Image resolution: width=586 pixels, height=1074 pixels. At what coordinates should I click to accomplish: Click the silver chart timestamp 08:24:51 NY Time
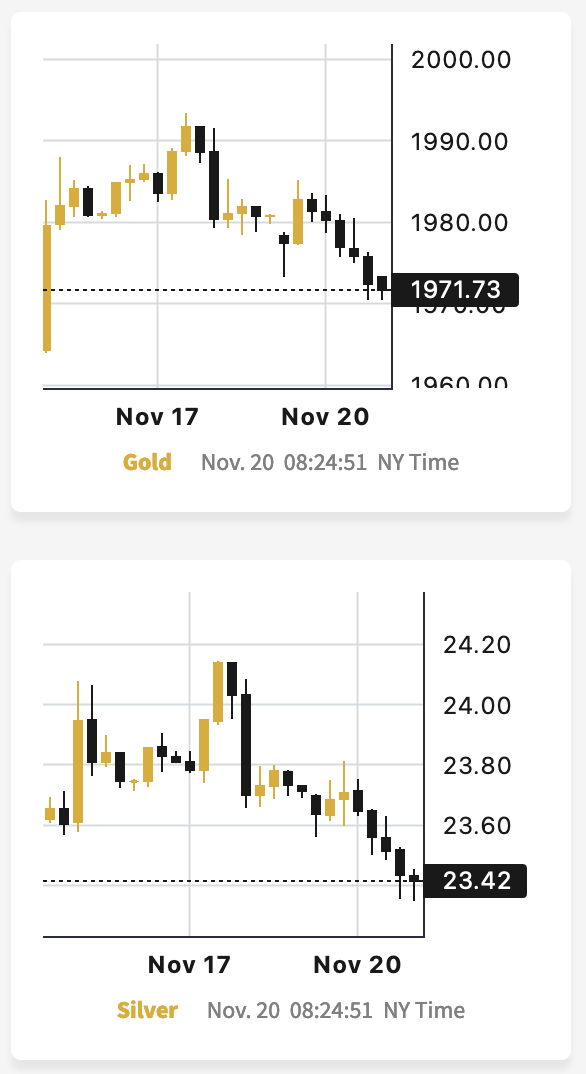point(377,1010)
